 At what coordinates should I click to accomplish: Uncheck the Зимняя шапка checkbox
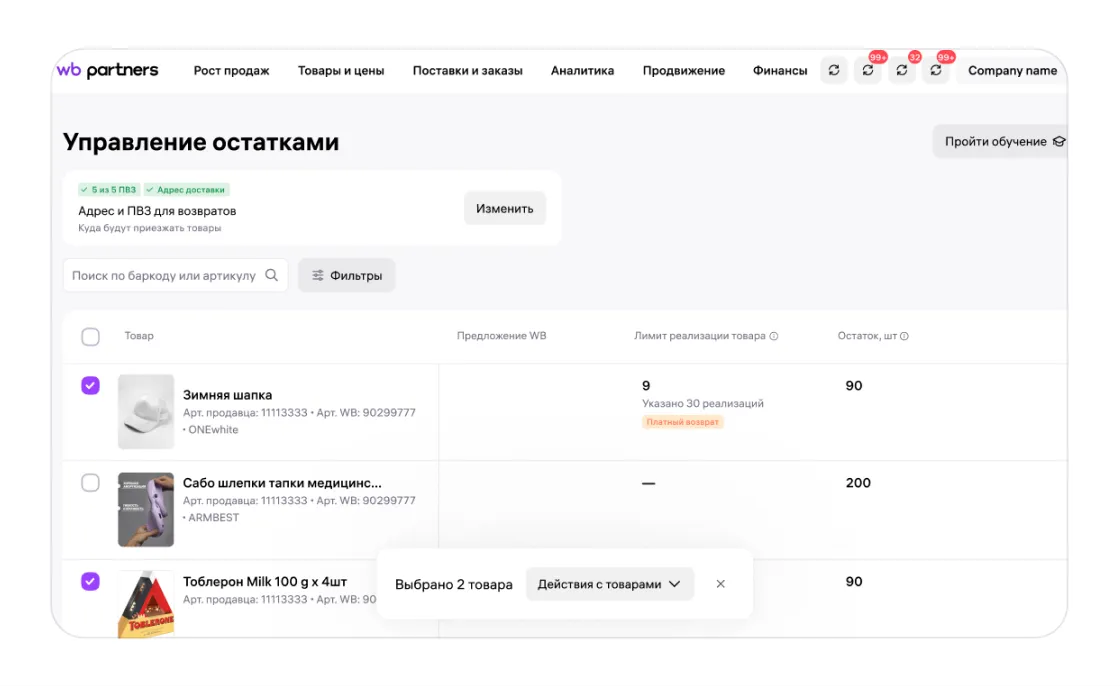90,386
